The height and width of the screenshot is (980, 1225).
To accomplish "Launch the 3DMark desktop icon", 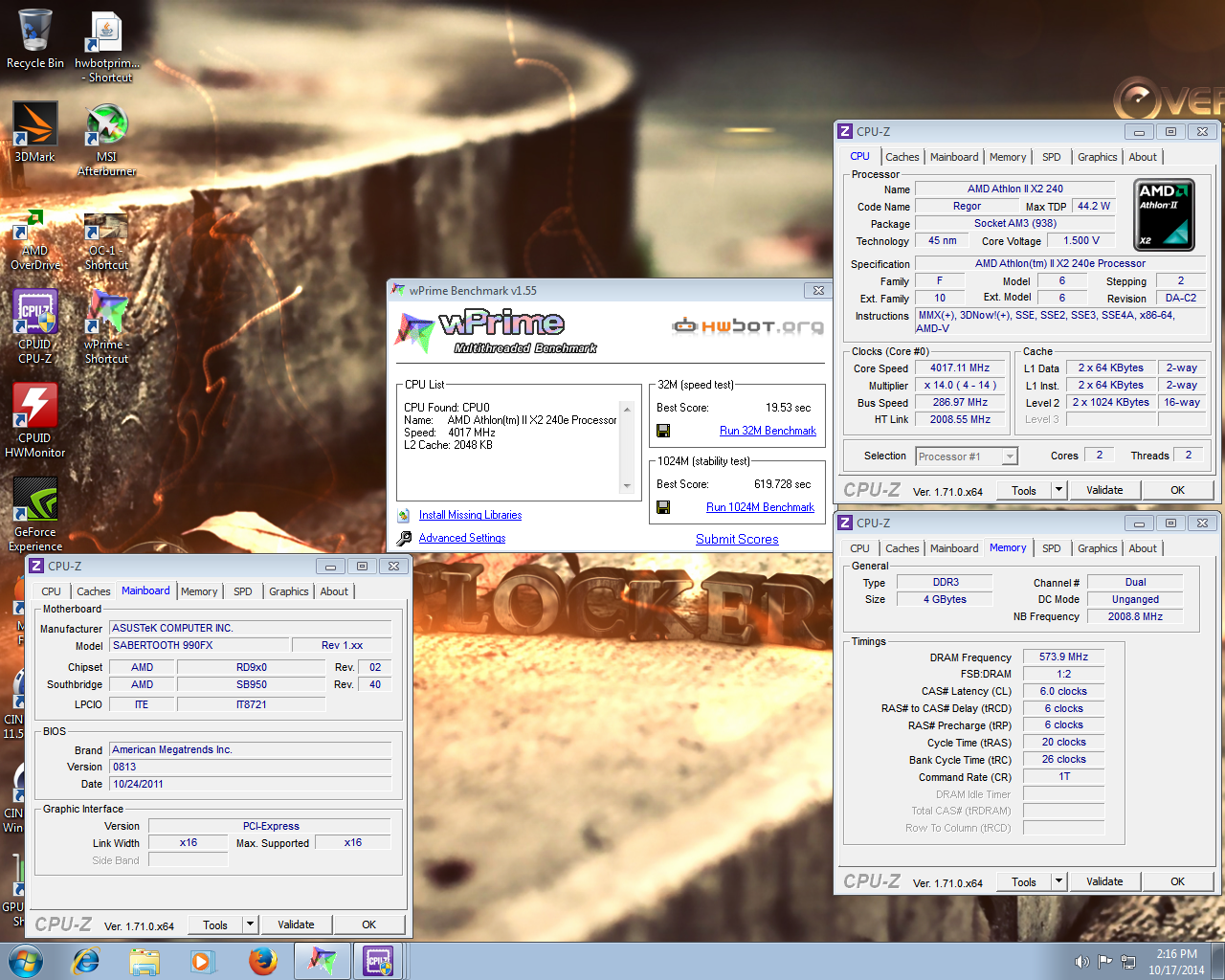I will click(34, 132).
